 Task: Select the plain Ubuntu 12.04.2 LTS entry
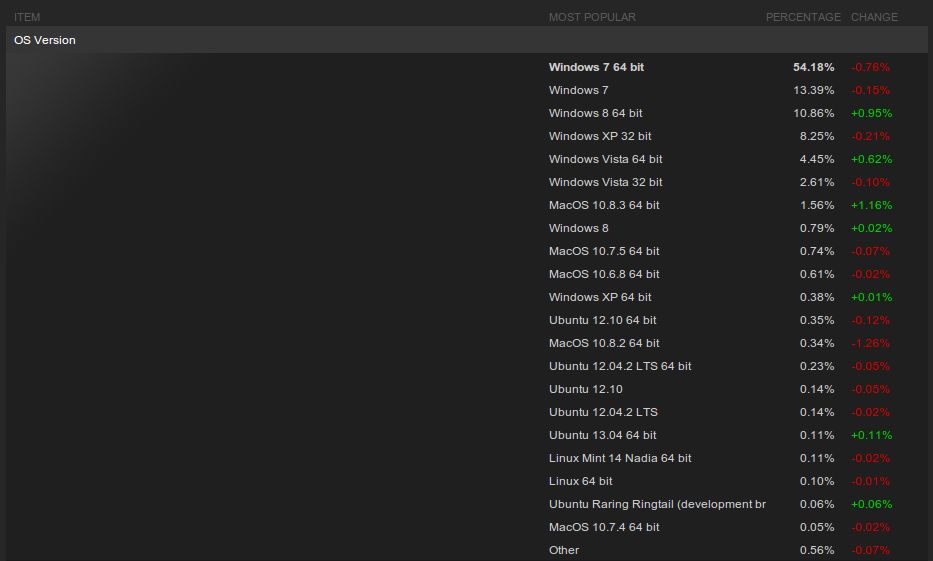pyautogui.click(x=603, y=412)
